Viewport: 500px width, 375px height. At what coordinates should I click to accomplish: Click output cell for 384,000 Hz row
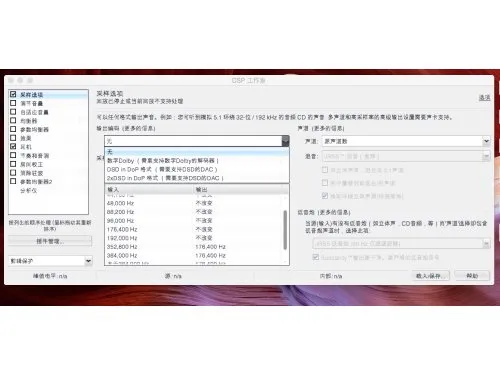(x=210, y=255)
